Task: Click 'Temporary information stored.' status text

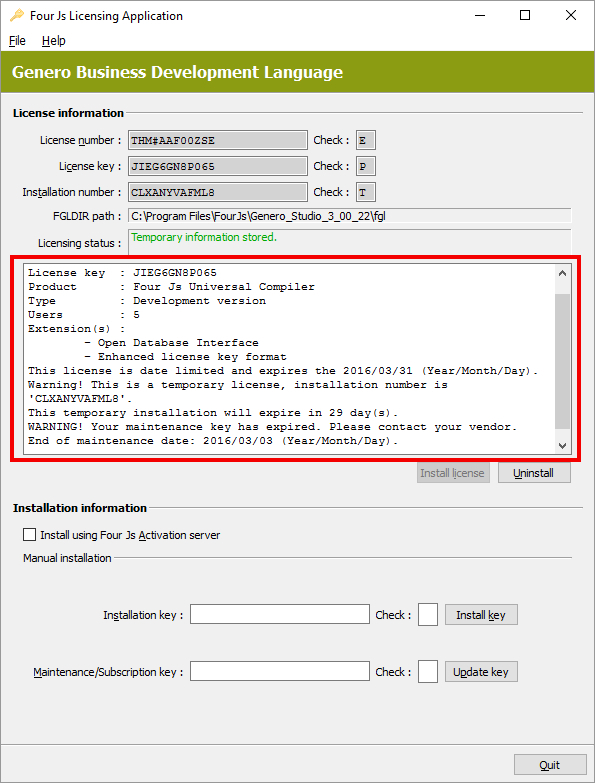Action: (x=204, y=237)
